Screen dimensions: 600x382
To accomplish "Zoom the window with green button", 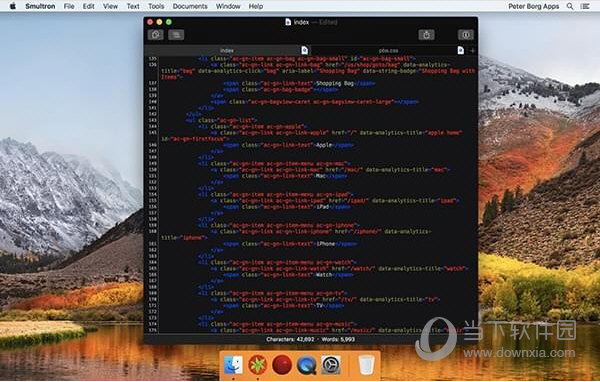I will (x=168, y=22).
